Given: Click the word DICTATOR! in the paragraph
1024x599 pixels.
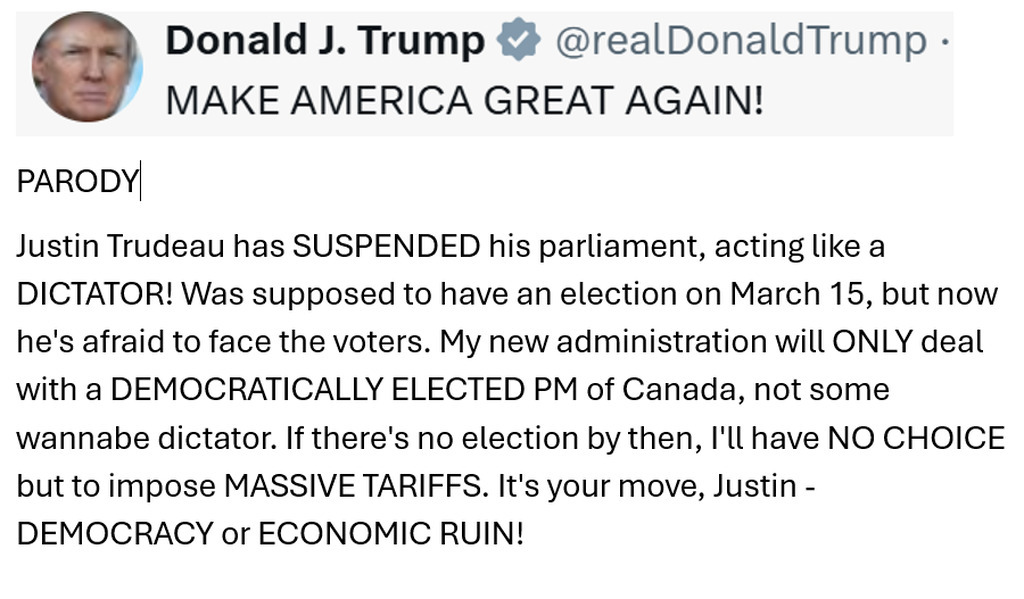Looking at the screenshot, I should 95,294.
